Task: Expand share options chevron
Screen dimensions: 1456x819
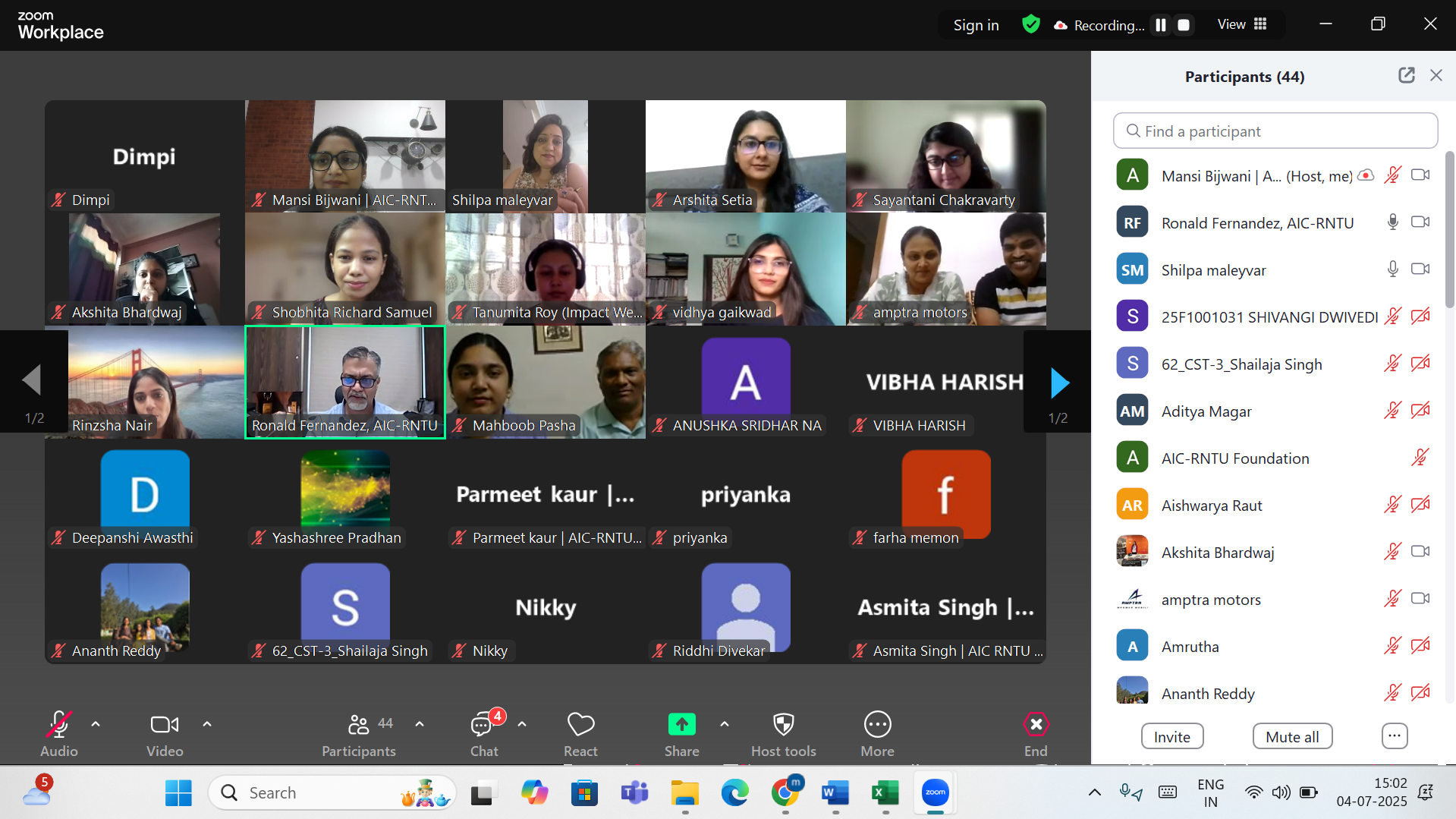Action: pyautogui.click(x=725, y=724)
